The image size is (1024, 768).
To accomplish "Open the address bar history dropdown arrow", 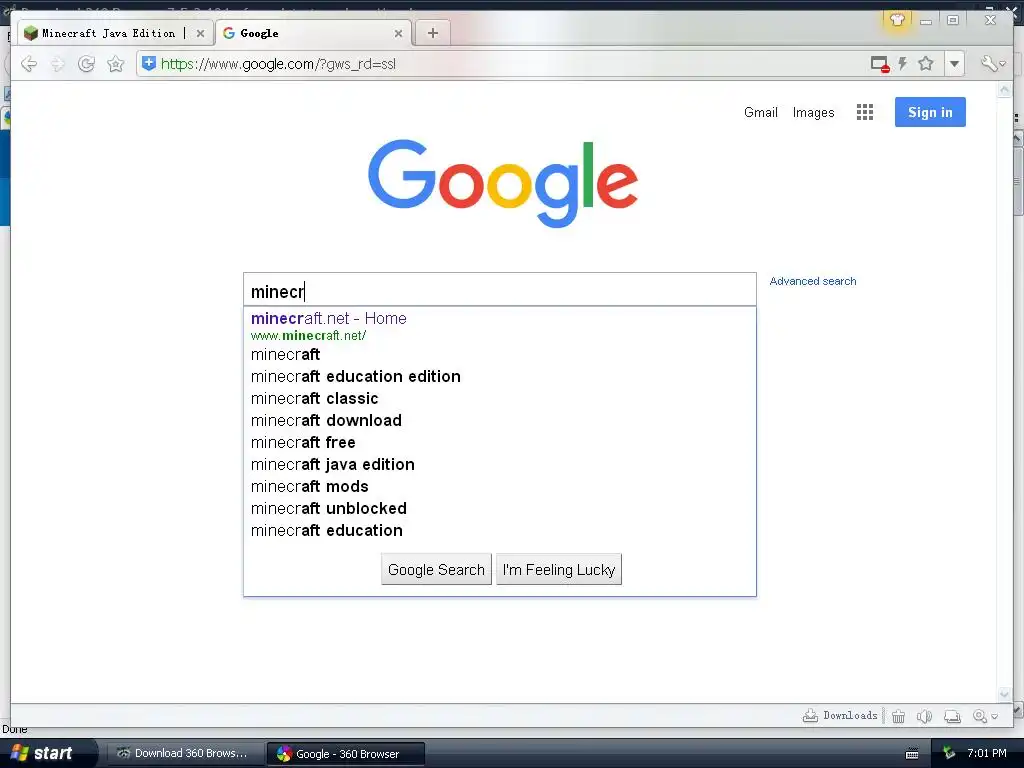I will click(955, 63).
